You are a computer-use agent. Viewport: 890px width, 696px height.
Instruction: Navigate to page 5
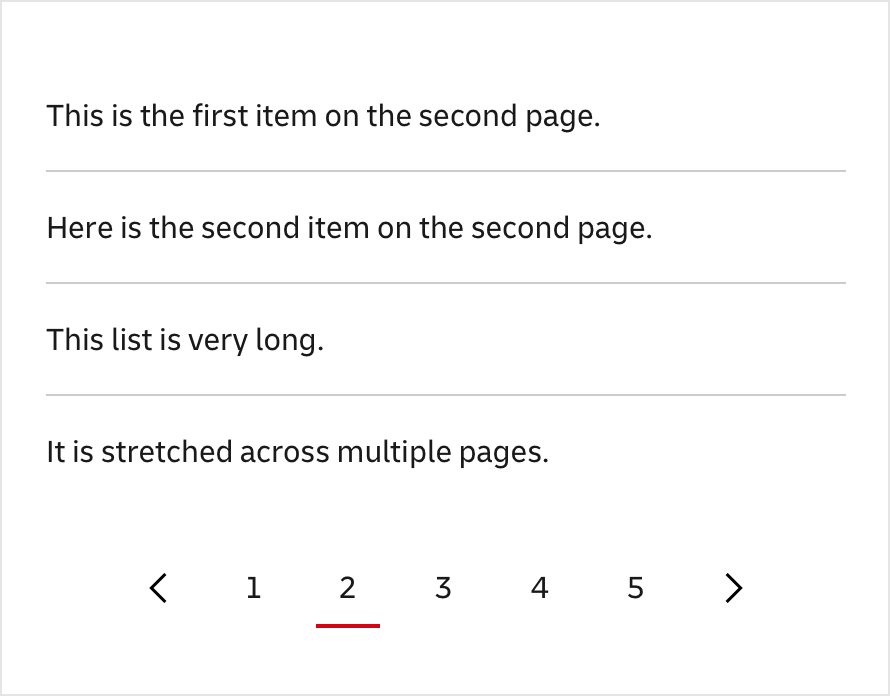(635, 588)
